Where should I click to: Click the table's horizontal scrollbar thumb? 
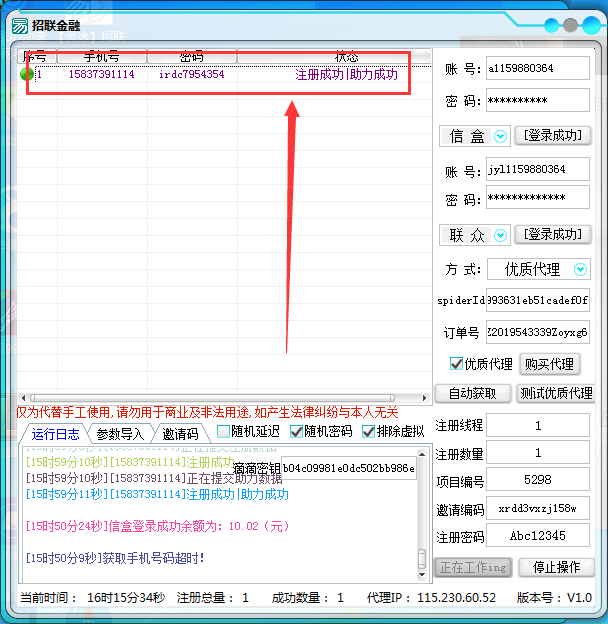[212, 398]
